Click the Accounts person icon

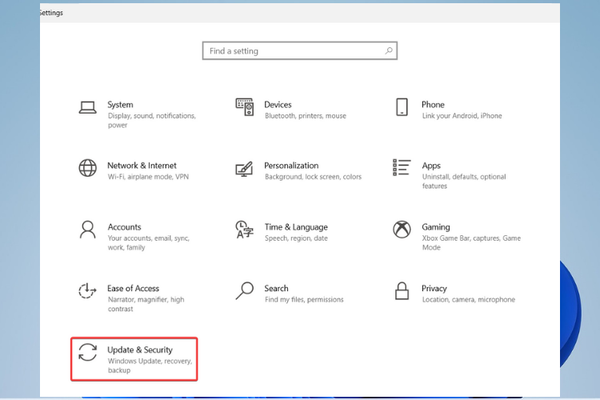[88, 229]
